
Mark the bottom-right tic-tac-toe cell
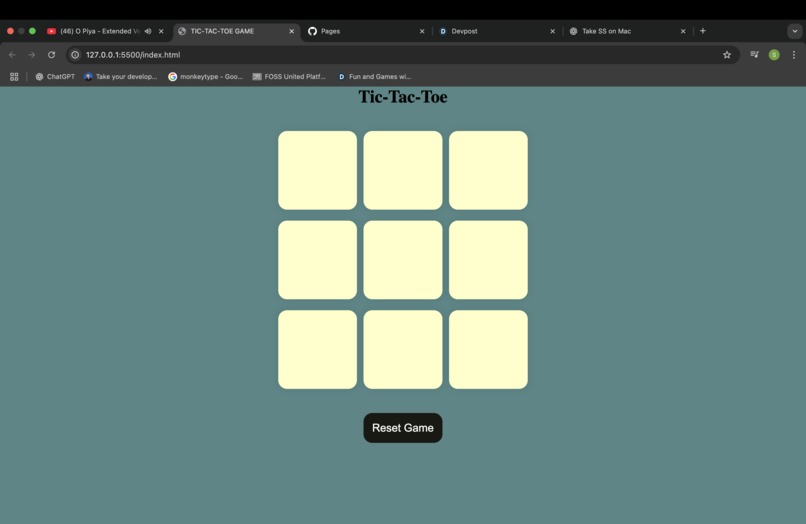point(488,349)
